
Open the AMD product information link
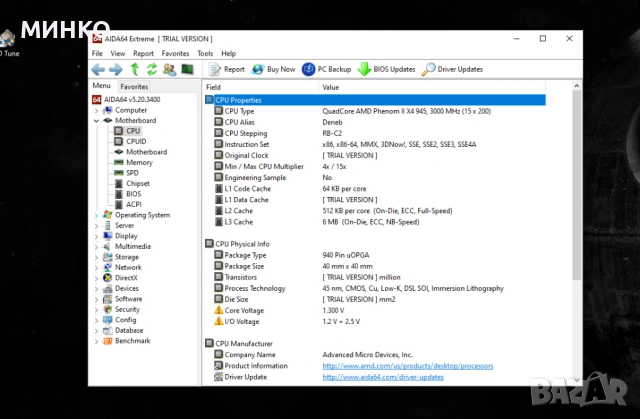click(408, 366)
